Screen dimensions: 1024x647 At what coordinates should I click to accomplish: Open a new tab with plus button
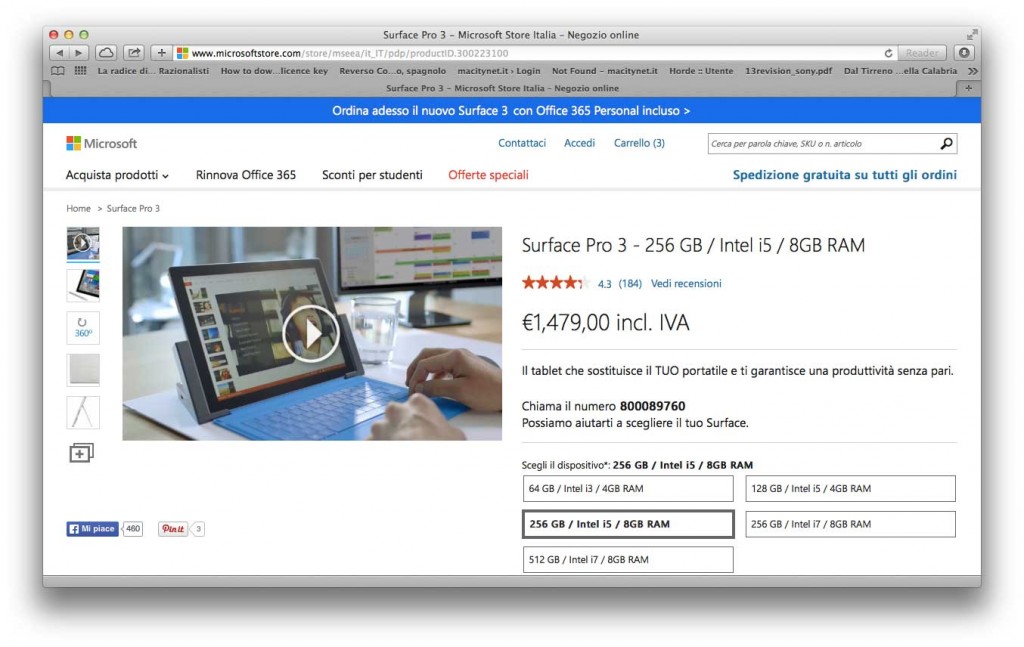[x=968, y=88]
